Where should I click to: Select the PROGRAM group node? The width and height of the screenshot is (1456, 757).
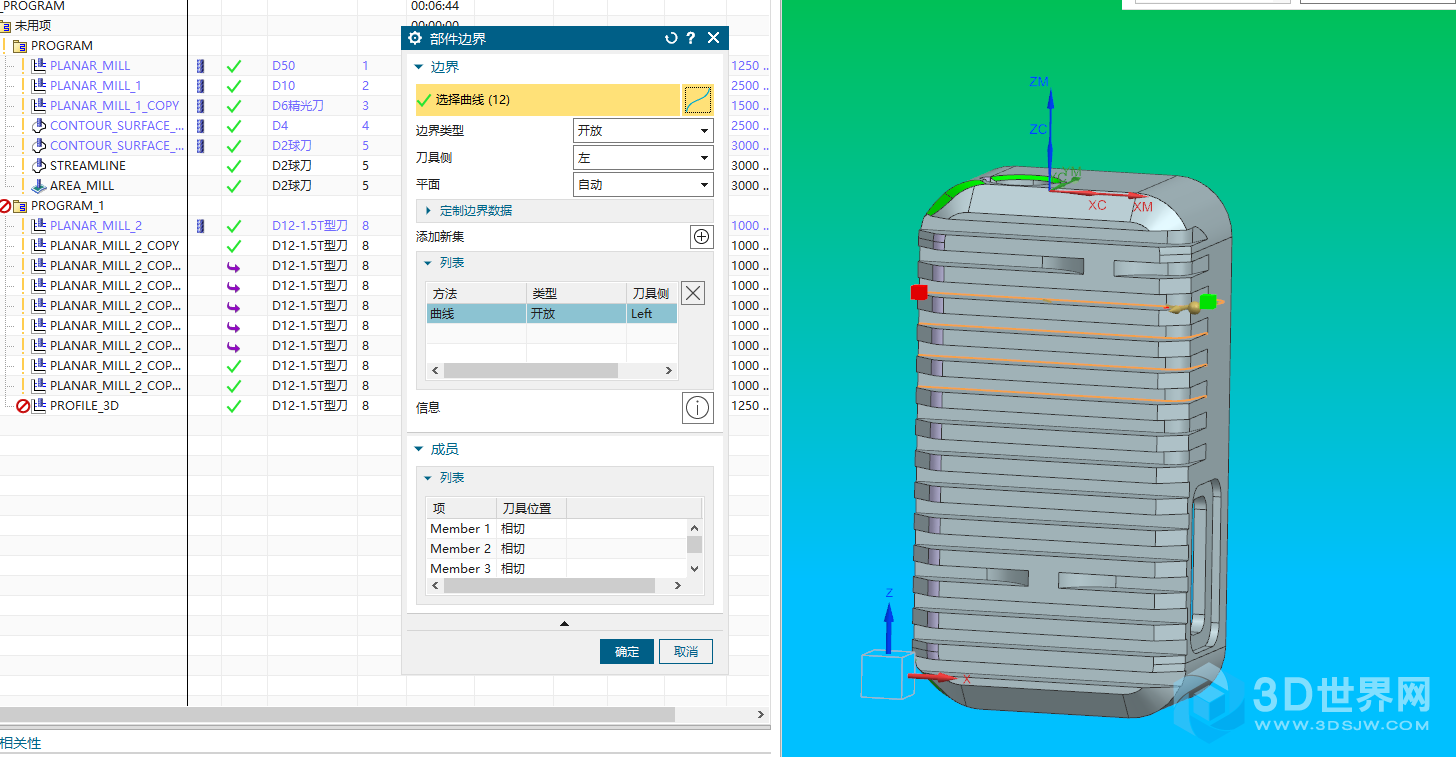click(x=62, y=45)
